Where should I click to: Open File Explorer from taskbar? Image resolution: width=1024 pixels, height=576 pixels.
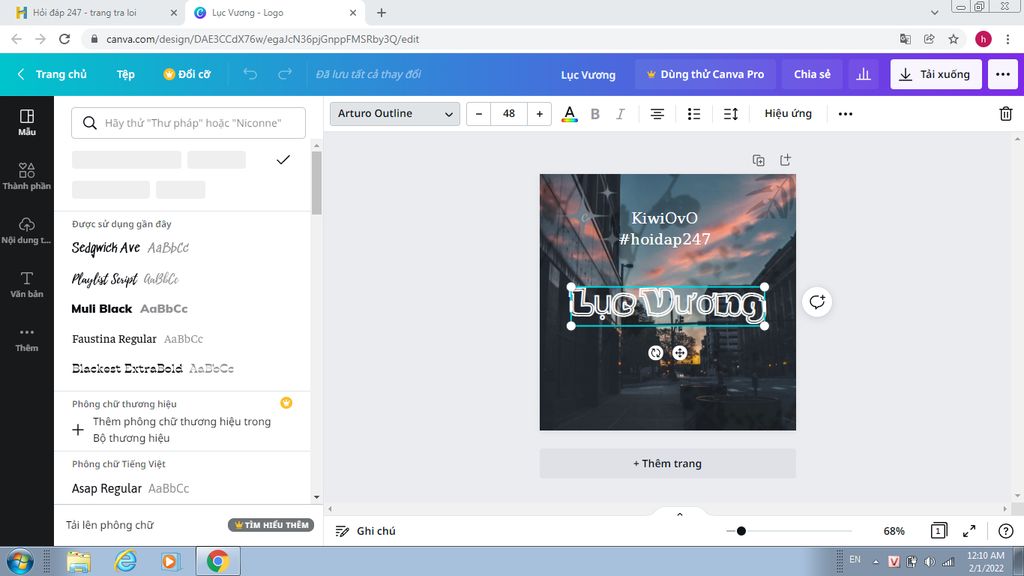pos(78,562)
